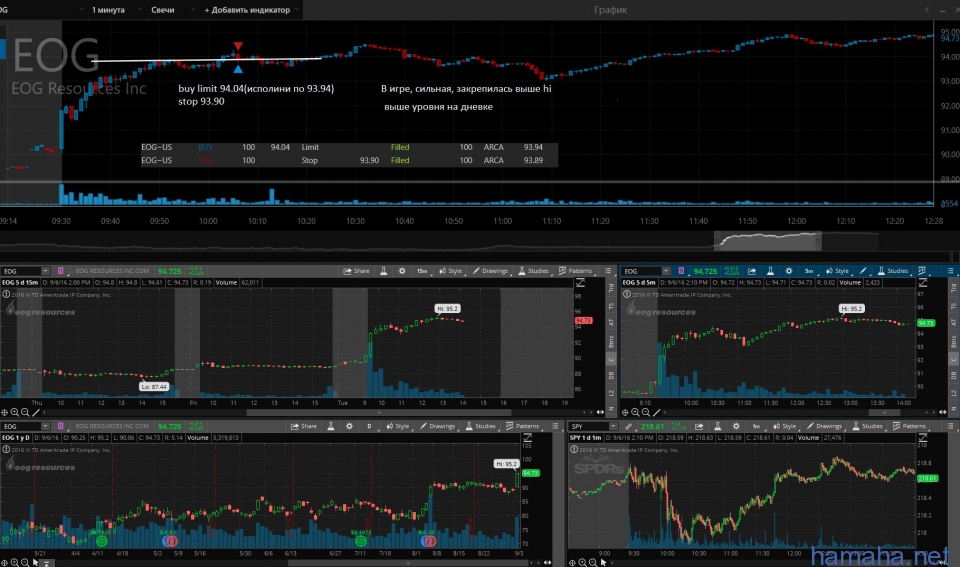Viewport: 960px width, 567px height.
Task: Open Studies menu in 5m EOG chart
Action: tap(893, 271)
